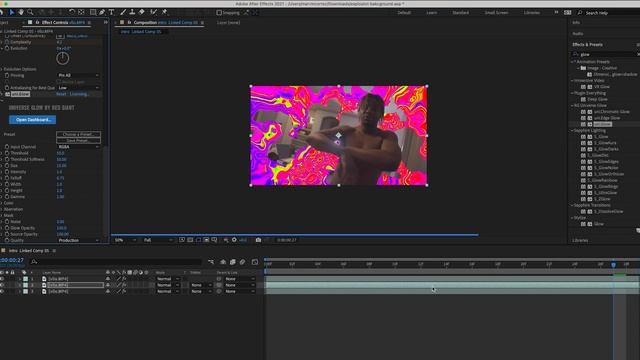The image size is (640, 360).
Task: Click Reset link for uni.Glow effect
Action: [x=61, y=94]
